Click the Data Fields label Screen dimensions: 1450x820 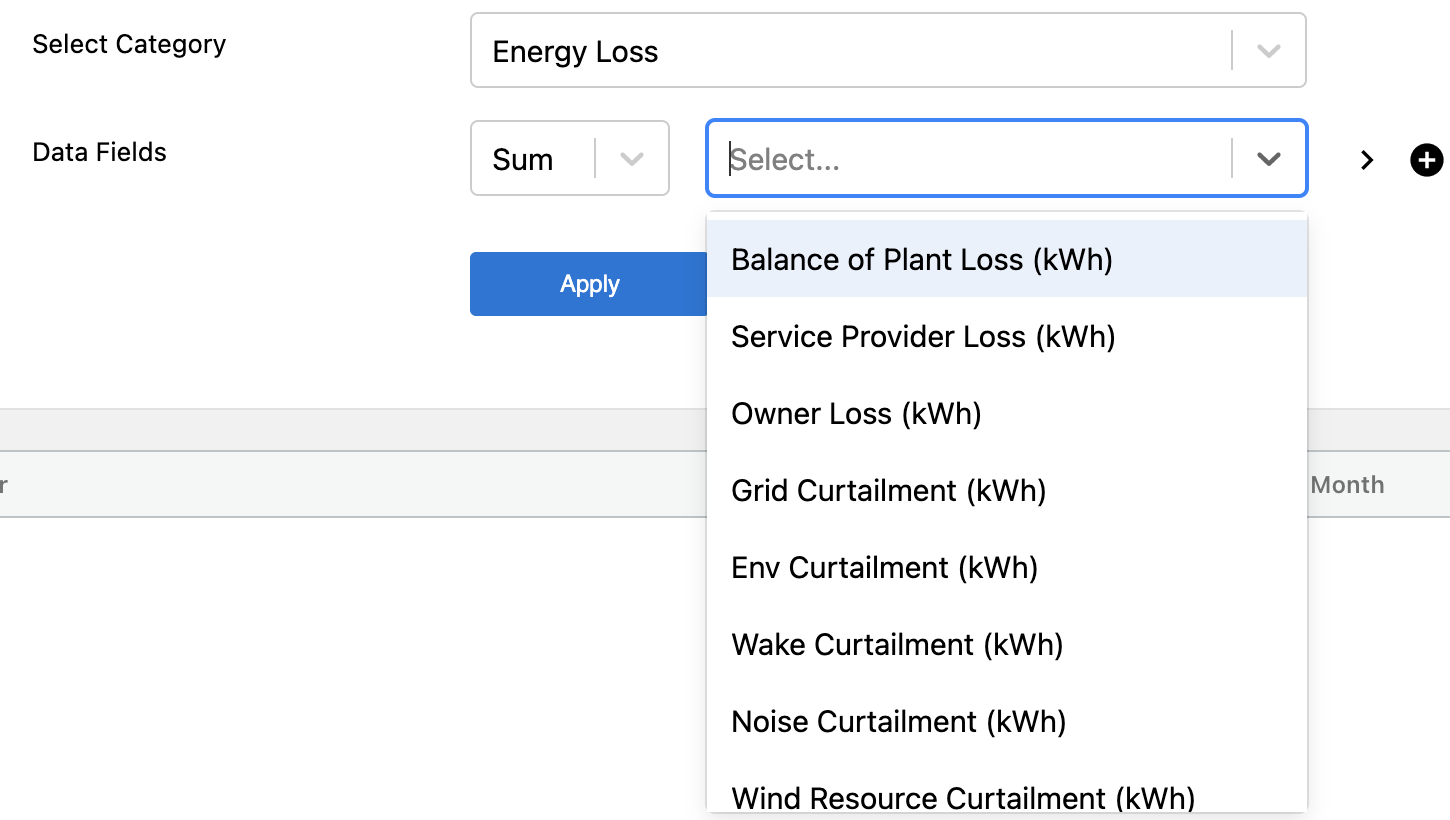click(99, 153)
